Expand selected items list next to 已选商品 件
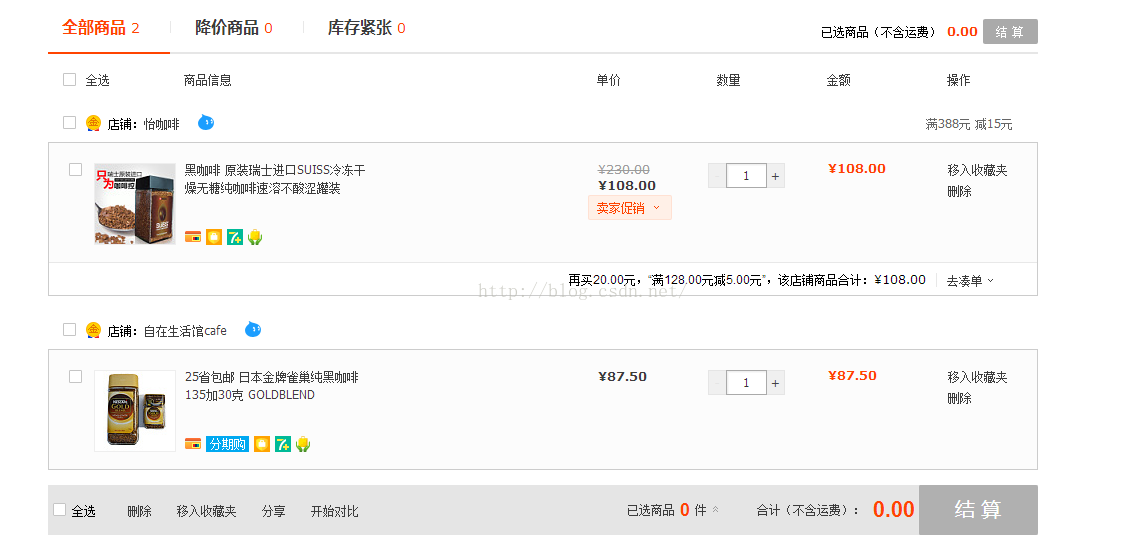 point(715,510)
